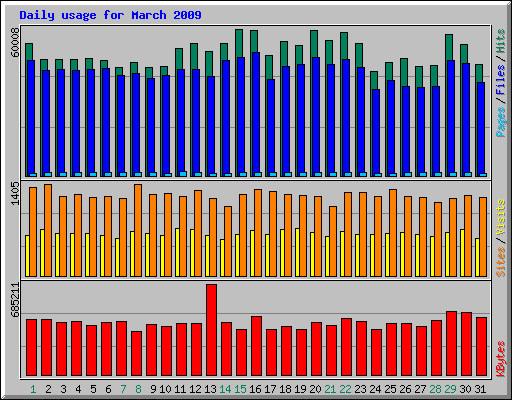512x400 pixels.
Task: Click day label '17' on the x-axis
Action: coord(270,389)
